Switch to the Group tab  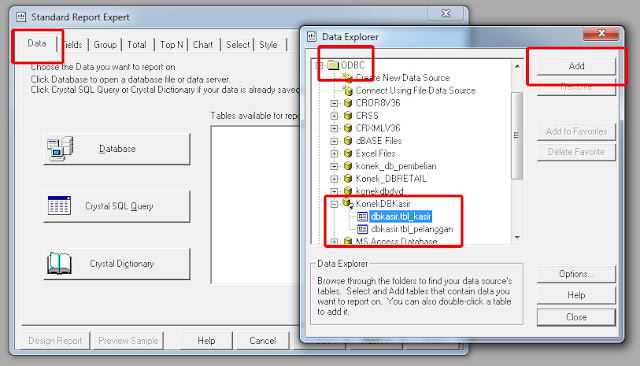105,45
